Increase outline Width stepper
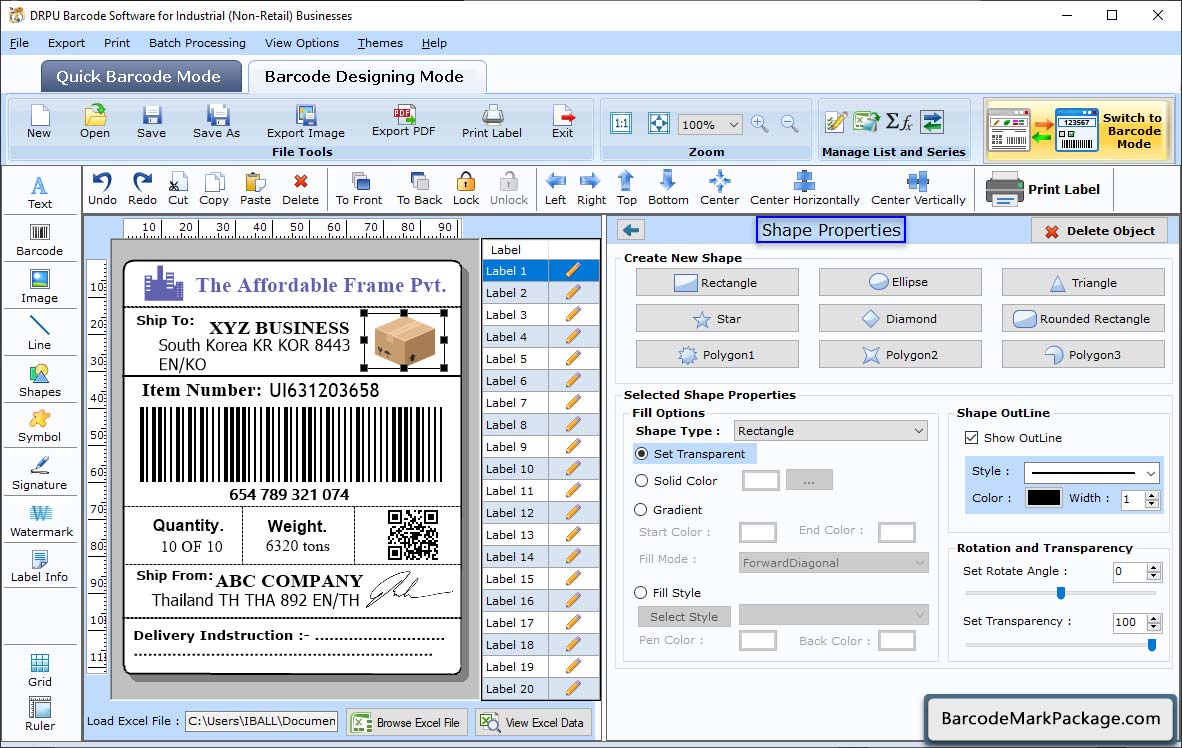The height and width of the screenshot is (748, 1182). pyautogui.click(x=1152, y=495)
